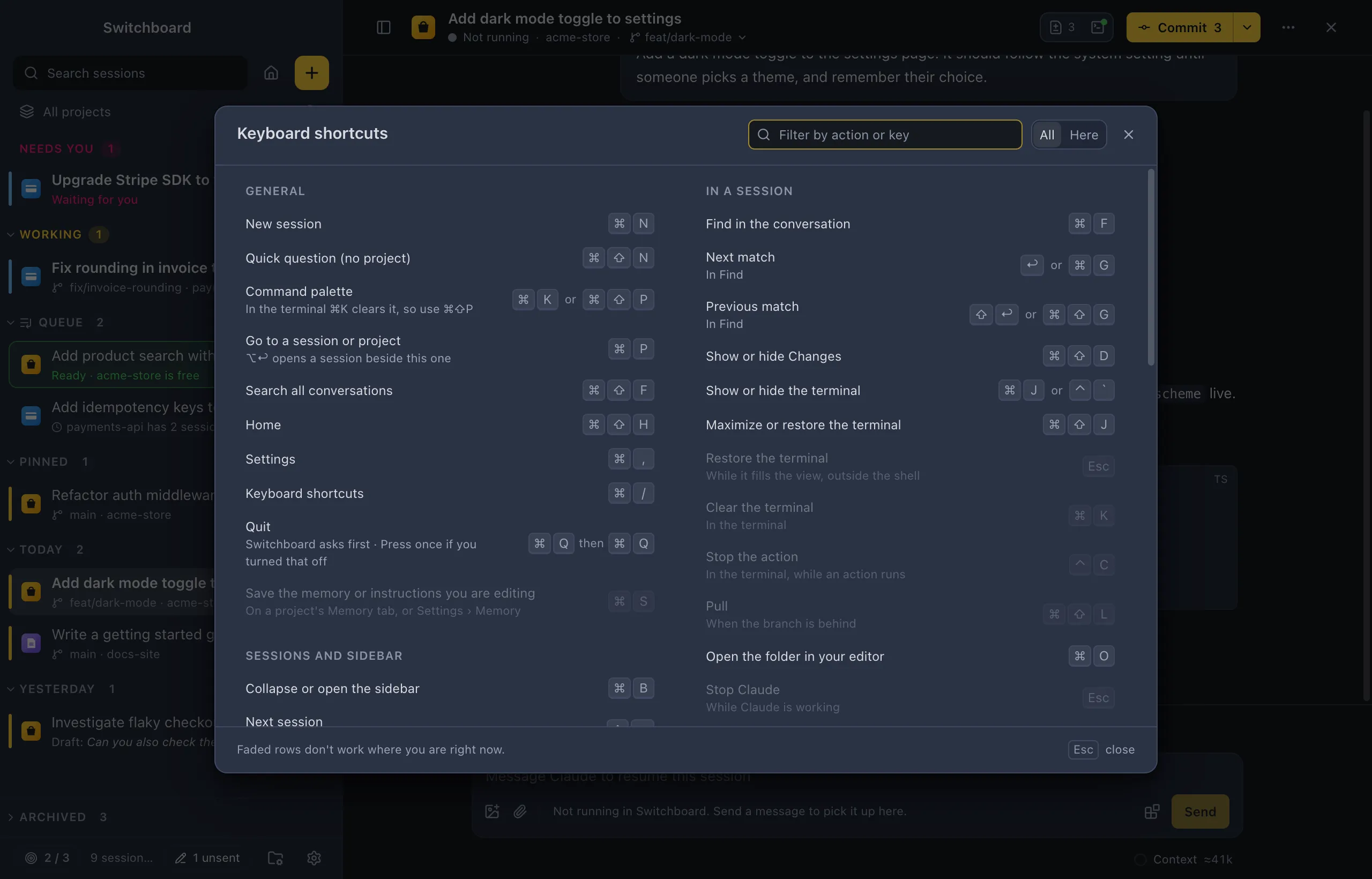1372x879 pixels.
Task: Click the paperclip attach icon
Action: 520,811
